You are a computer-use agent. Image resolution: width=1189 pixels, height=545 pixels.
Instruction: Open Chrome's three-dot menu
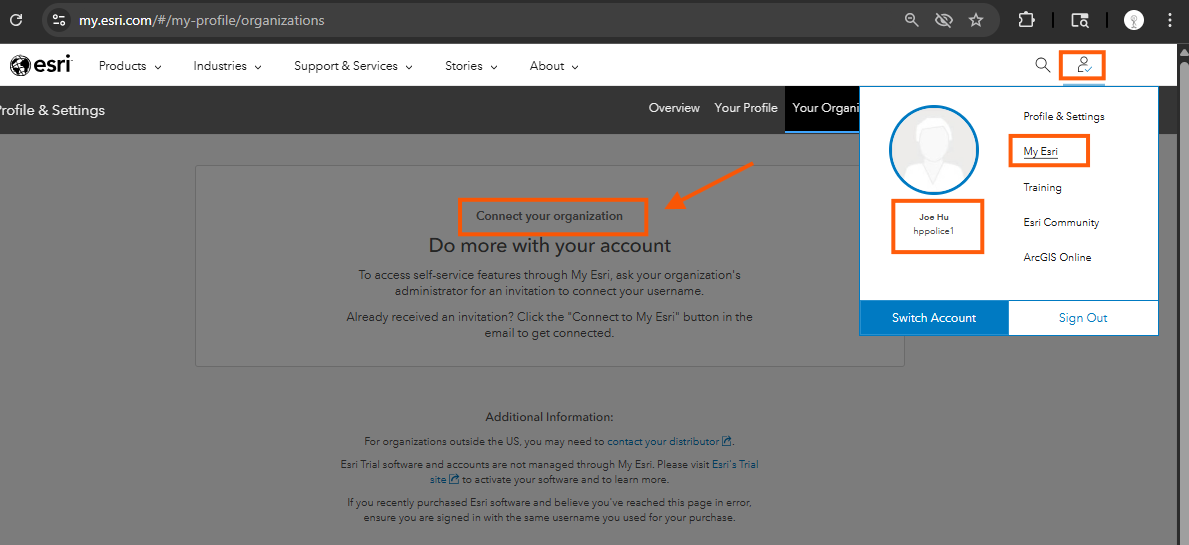[x=1170, y=20]
